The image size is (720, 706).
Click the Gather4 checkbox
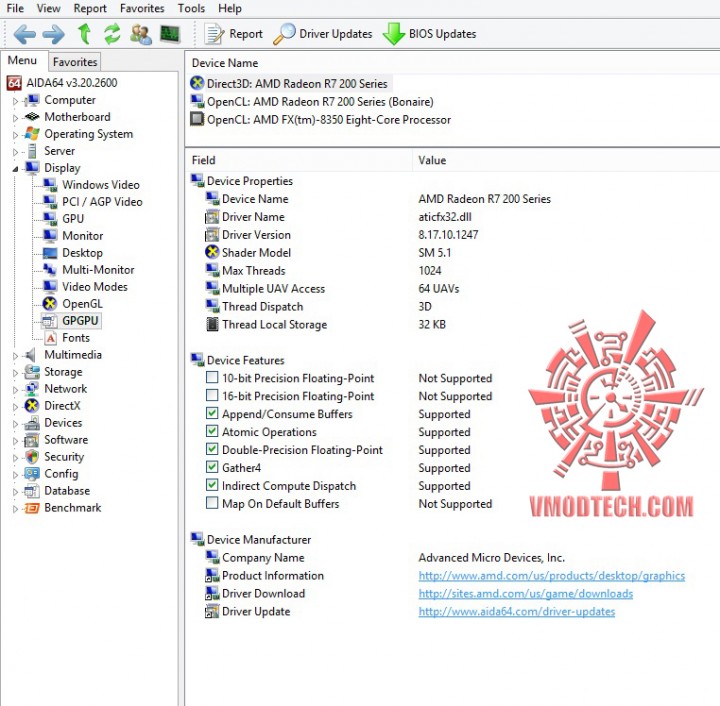coord(212,467)
